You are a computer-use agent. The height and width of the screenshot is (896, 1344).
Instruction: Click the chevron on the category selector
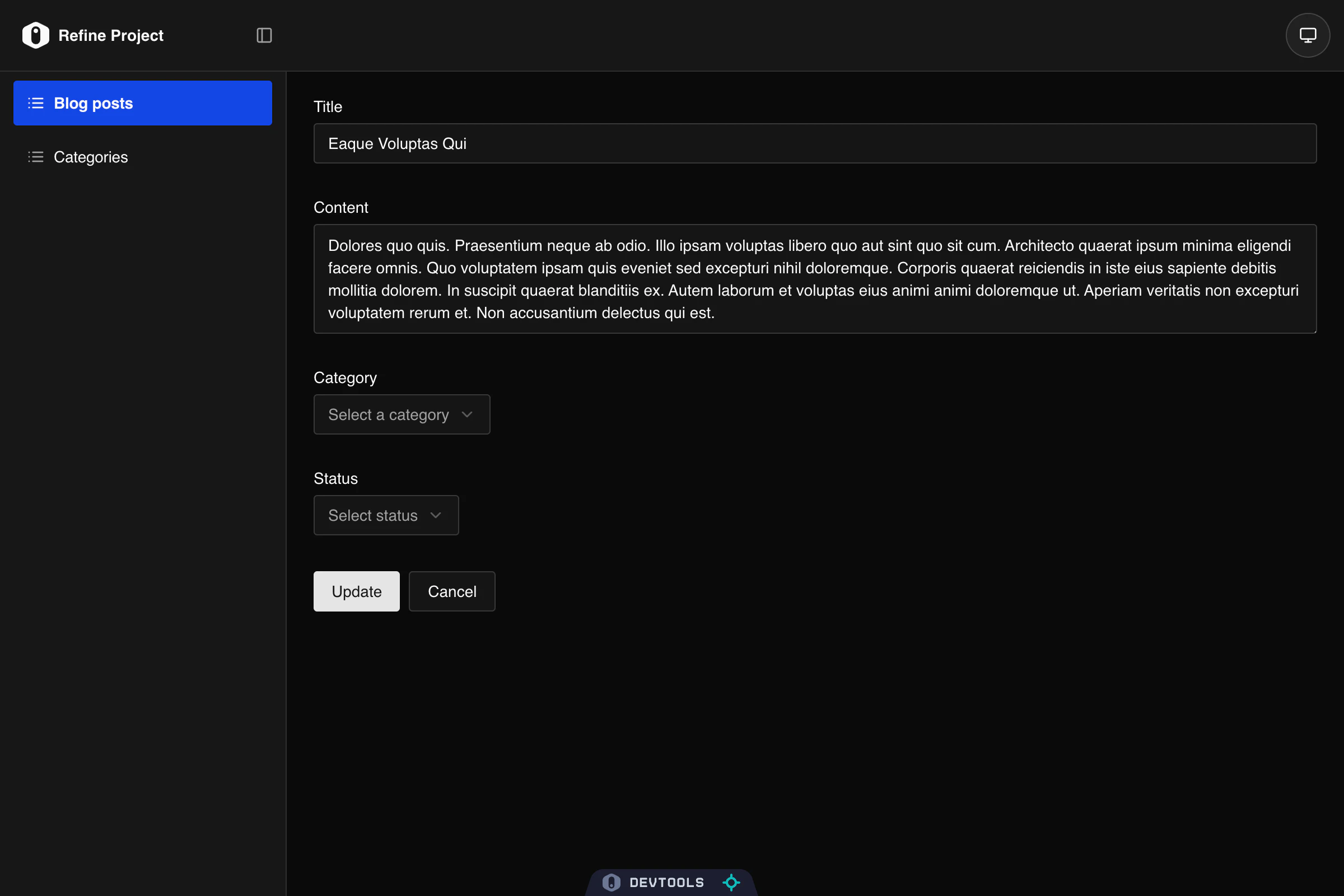coord(467,414)
